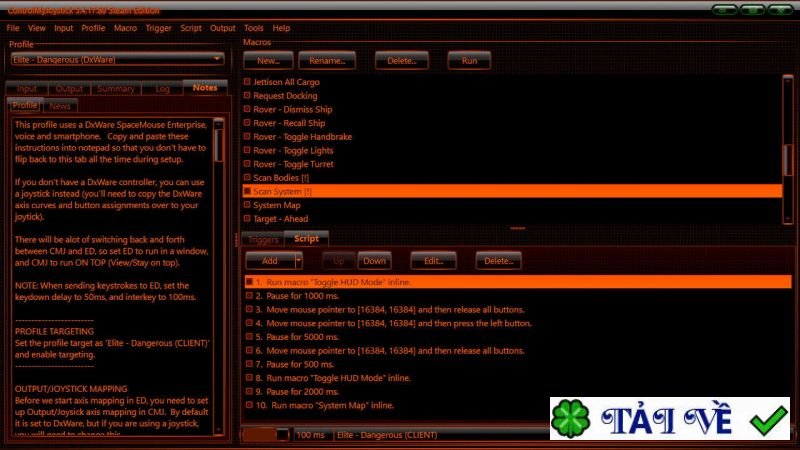Screen dimensions: 800x450
Task: Click Elite - Dangerous (CLIENT) in status bar
Action: click(387, 435)
